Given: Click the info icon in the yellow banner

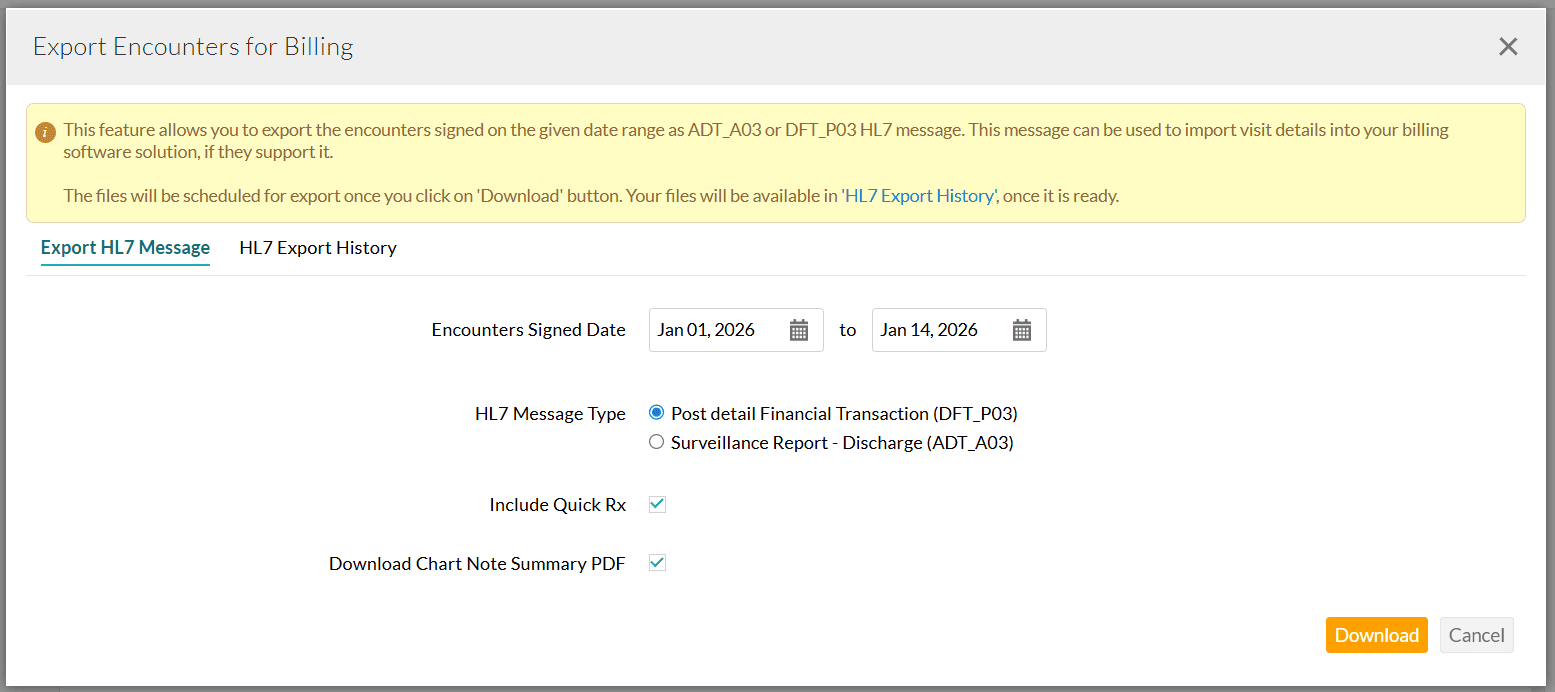Looking at the screenshot, I should (x=46, y=129).
